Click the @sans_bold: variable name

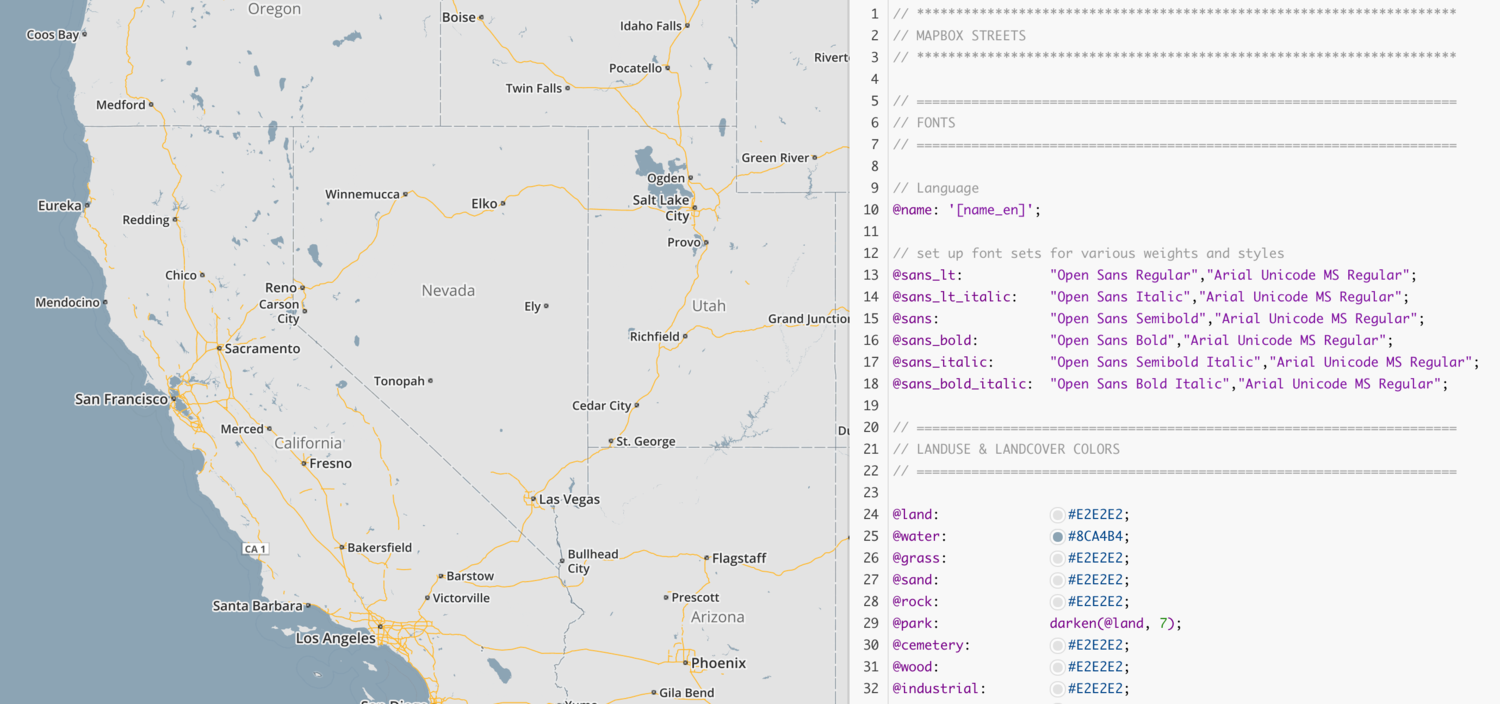936,341
